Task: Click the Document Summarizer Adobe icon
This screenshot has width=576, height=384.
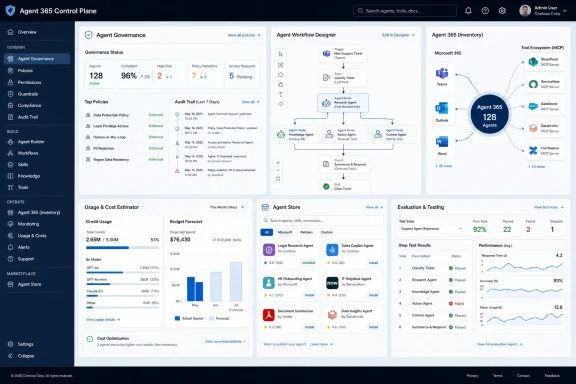Action: click(x=269, y=315)
